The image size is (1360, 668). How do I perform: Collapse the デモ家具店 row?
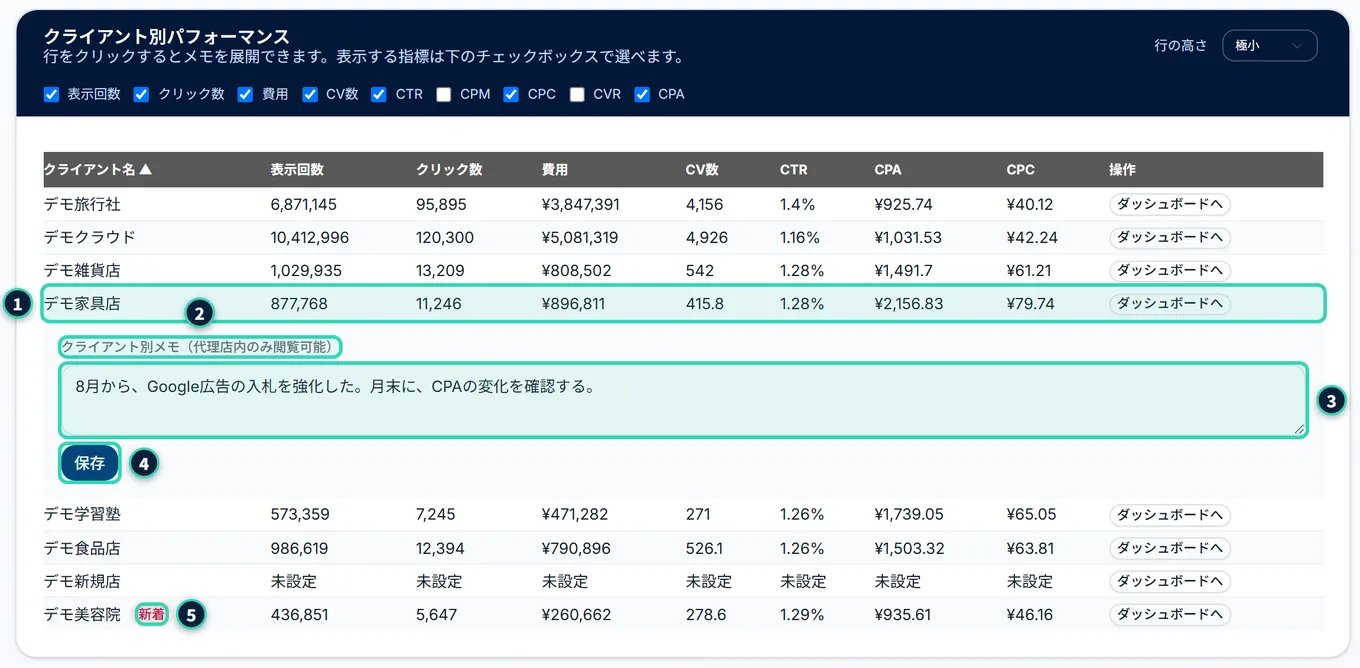683,304
